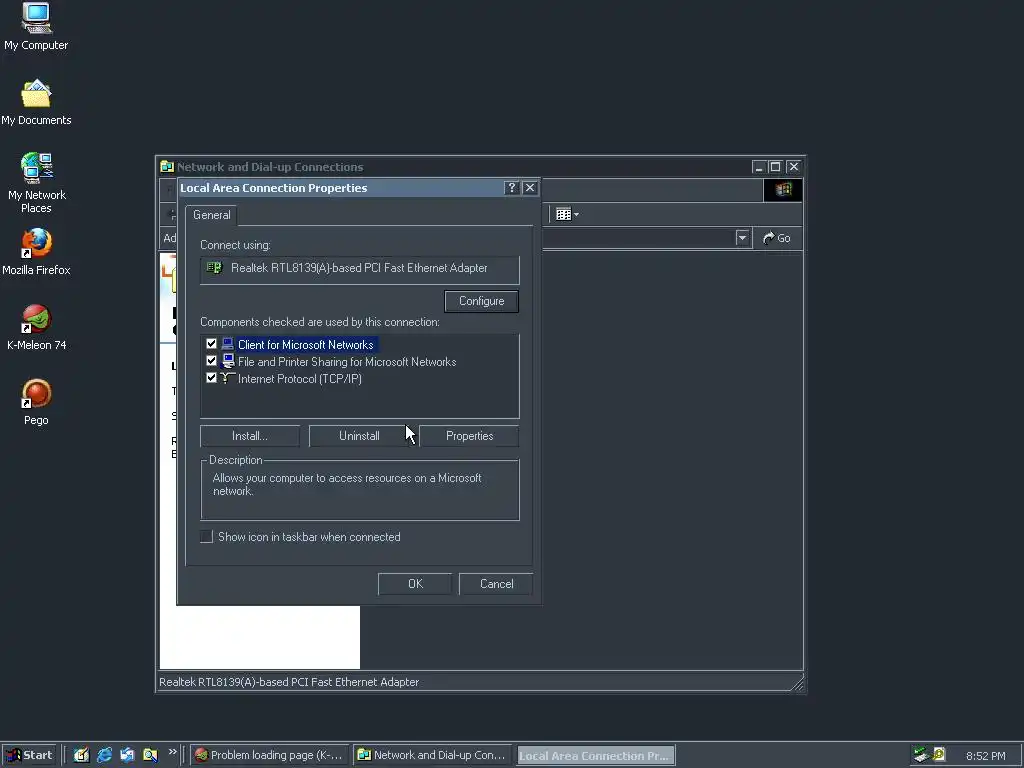This screenshot has width=1024, height=768.
Task: Open the Start menu
Action: click(29, 755)
